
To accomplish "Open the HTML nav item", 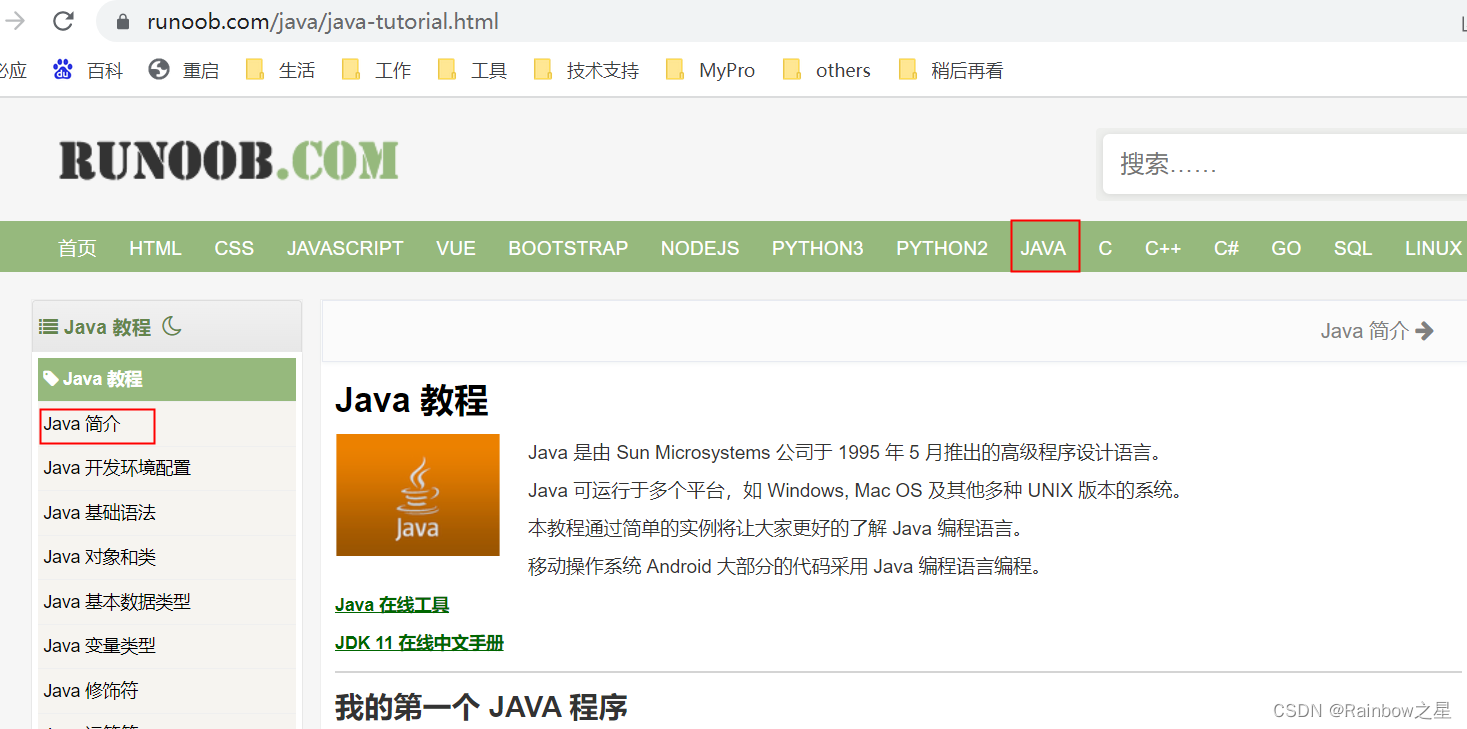I will (155, 248).
